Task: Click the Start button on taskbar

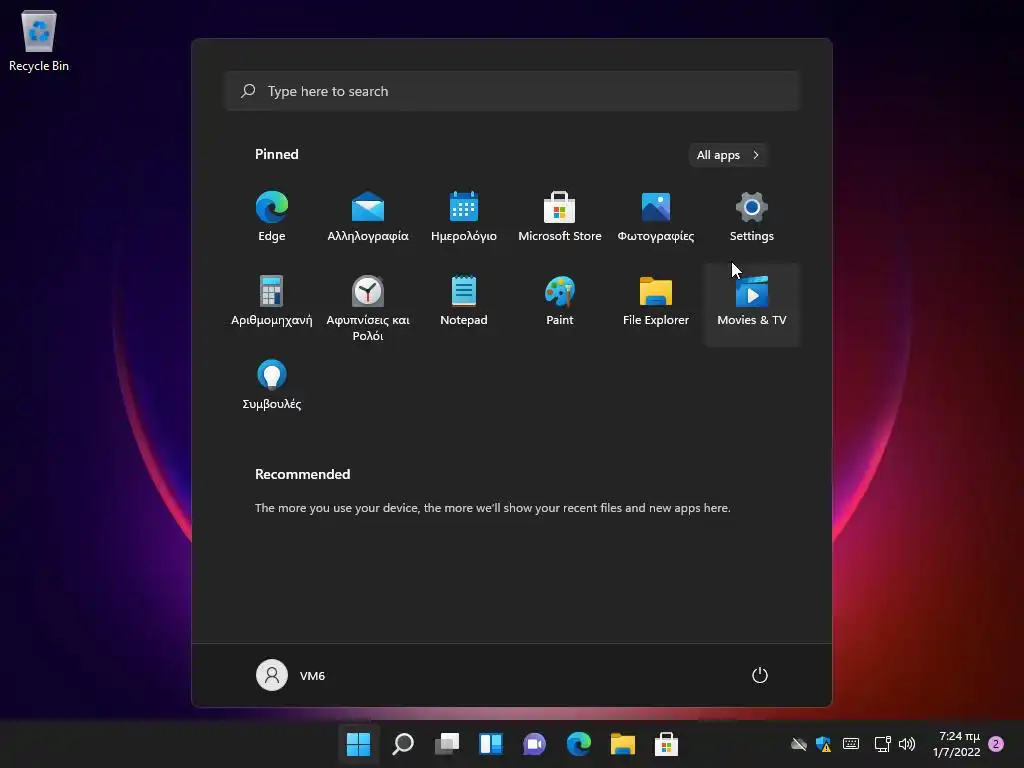Action: (x=359, y=744)
